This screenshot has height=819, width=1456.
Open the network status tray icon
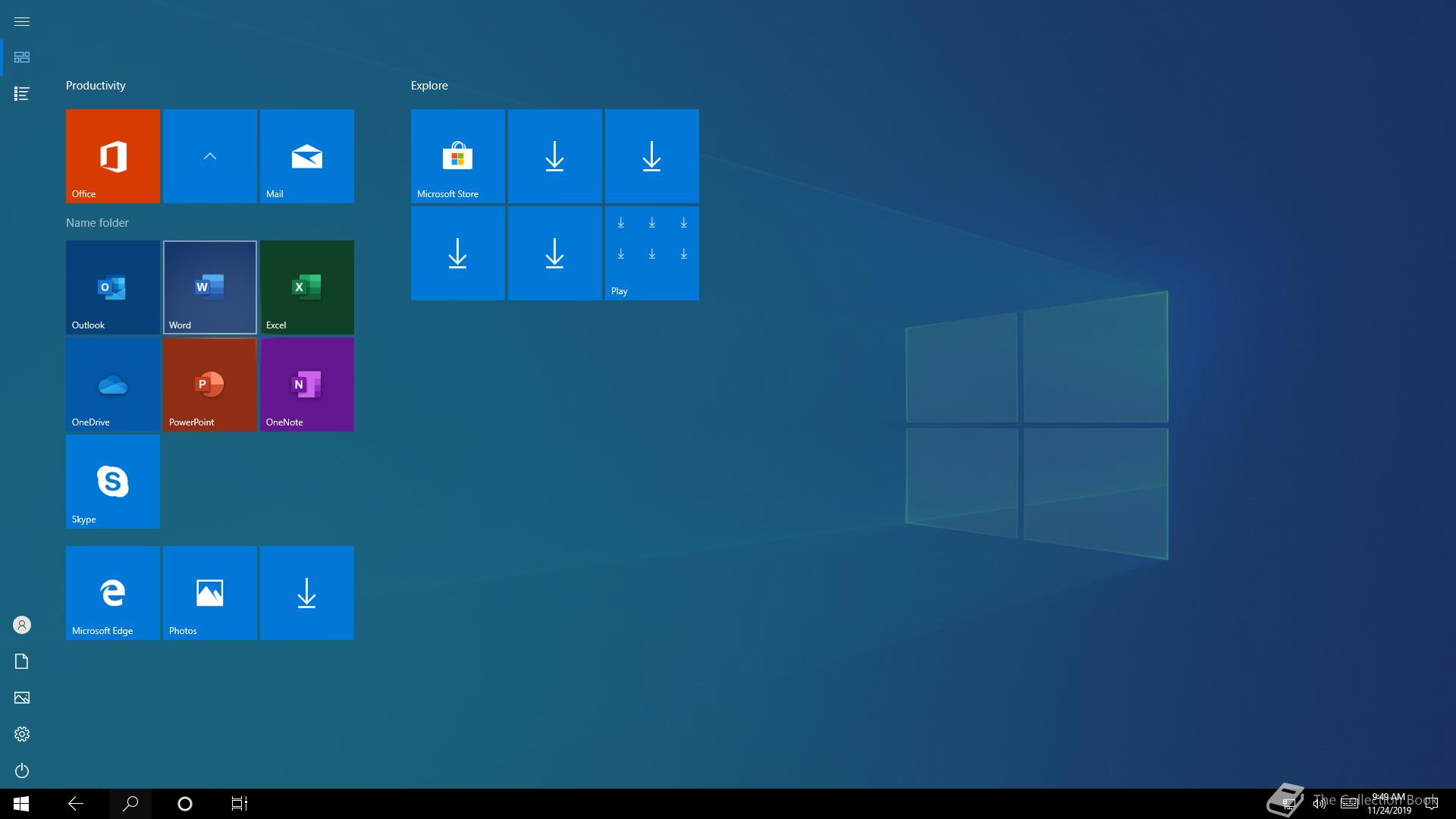click(1288, 804)
